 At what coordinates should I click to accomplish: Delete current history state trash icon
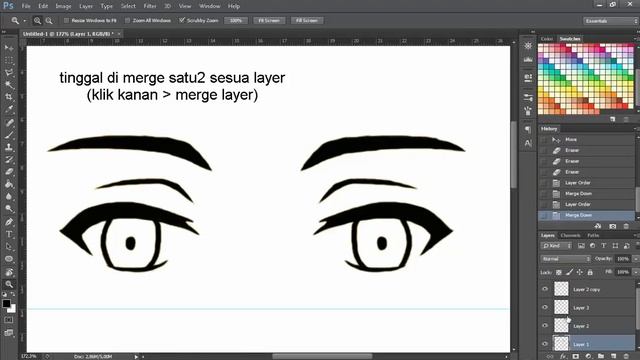pos(626,226)
